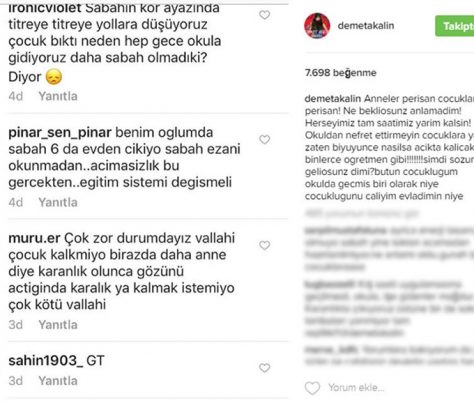Open the muru.er username profile

pos(34,238)
